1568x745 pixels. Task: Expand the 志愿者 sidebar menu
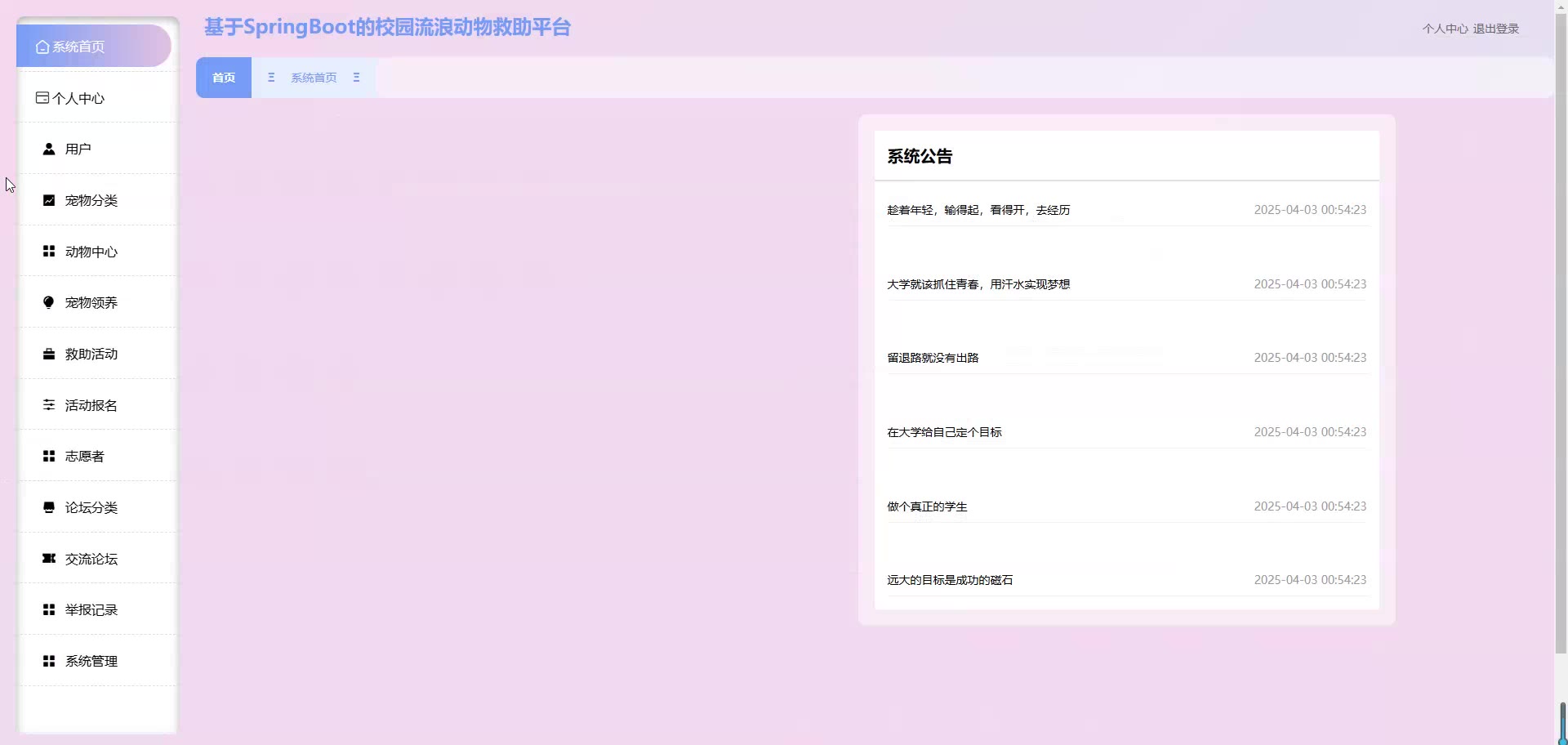pos(85,456)
